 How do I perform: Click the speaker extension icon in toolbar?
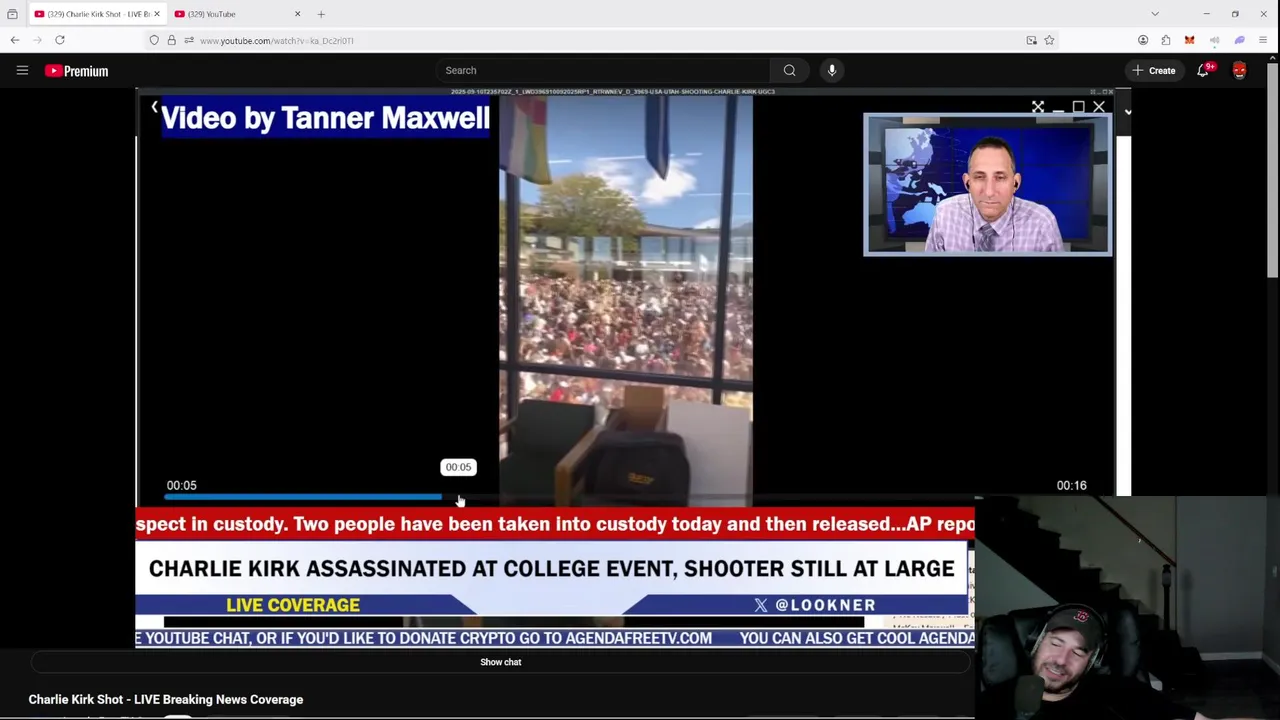point(1214,40)
